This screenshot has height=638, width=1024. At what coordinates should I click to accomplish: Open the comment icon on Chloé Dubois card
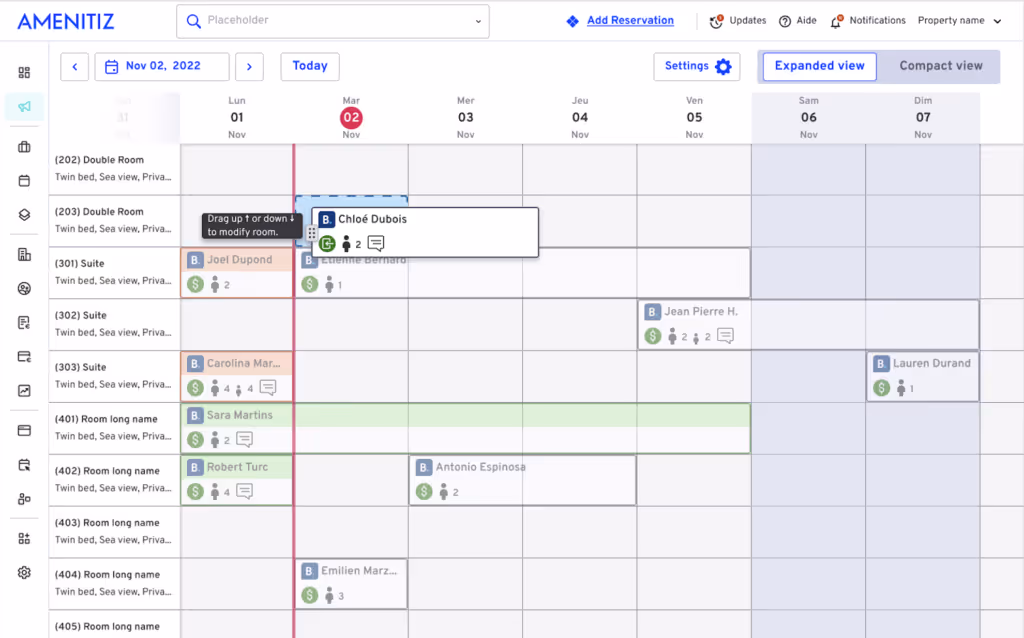pos(376,244)
